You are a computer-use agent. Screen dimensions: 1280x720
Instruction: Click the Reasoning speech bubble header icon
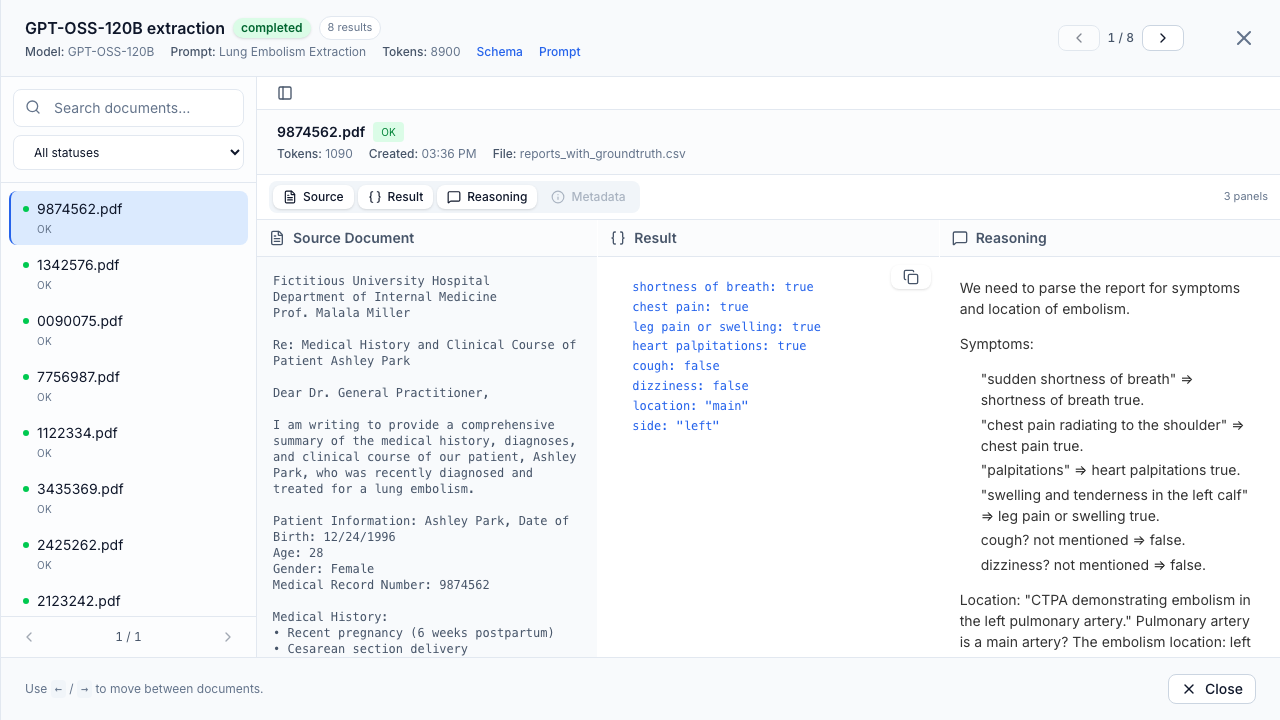960,238
